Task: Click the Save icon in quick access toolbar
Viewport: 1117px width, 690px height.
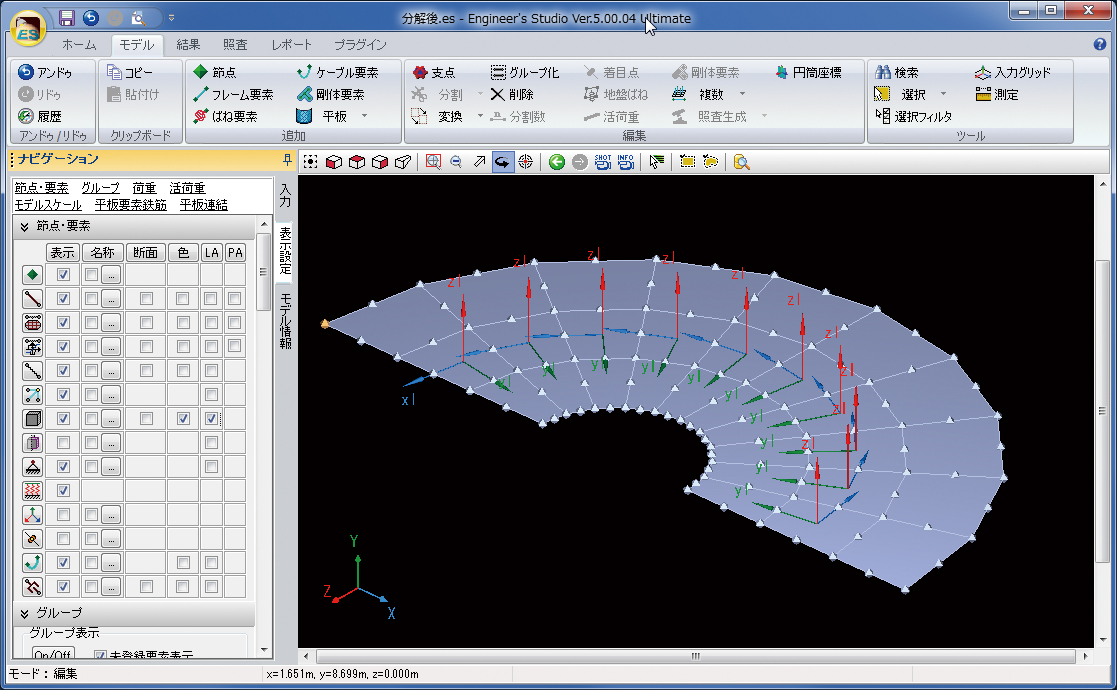Action: (x=66, y=18)
